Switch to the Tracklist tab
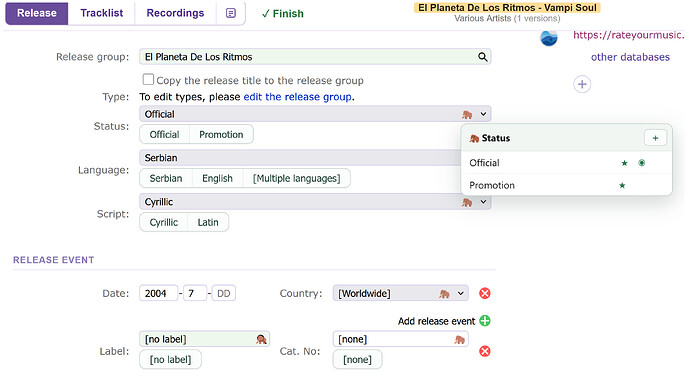Image resolution: width=690 pixels, height=387 pixels. [x=102, y=13]
